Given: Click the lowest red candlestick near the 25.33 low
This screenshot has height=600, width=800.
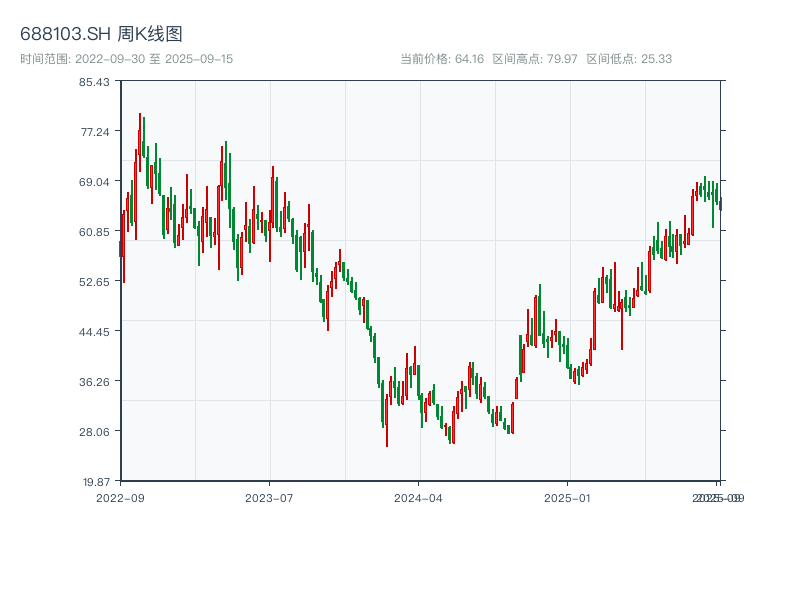Looking at the screenshot, I should 387,420.
